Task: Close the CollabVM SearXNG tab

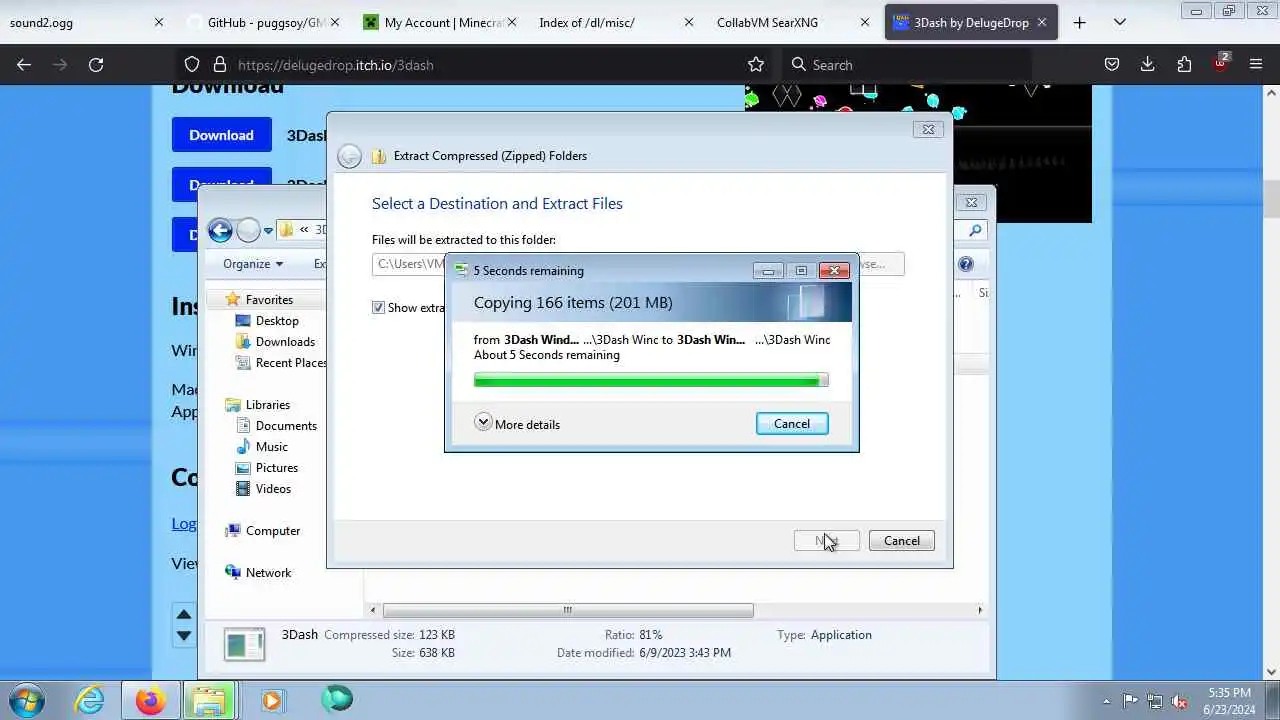Action: tap(865, 22)
